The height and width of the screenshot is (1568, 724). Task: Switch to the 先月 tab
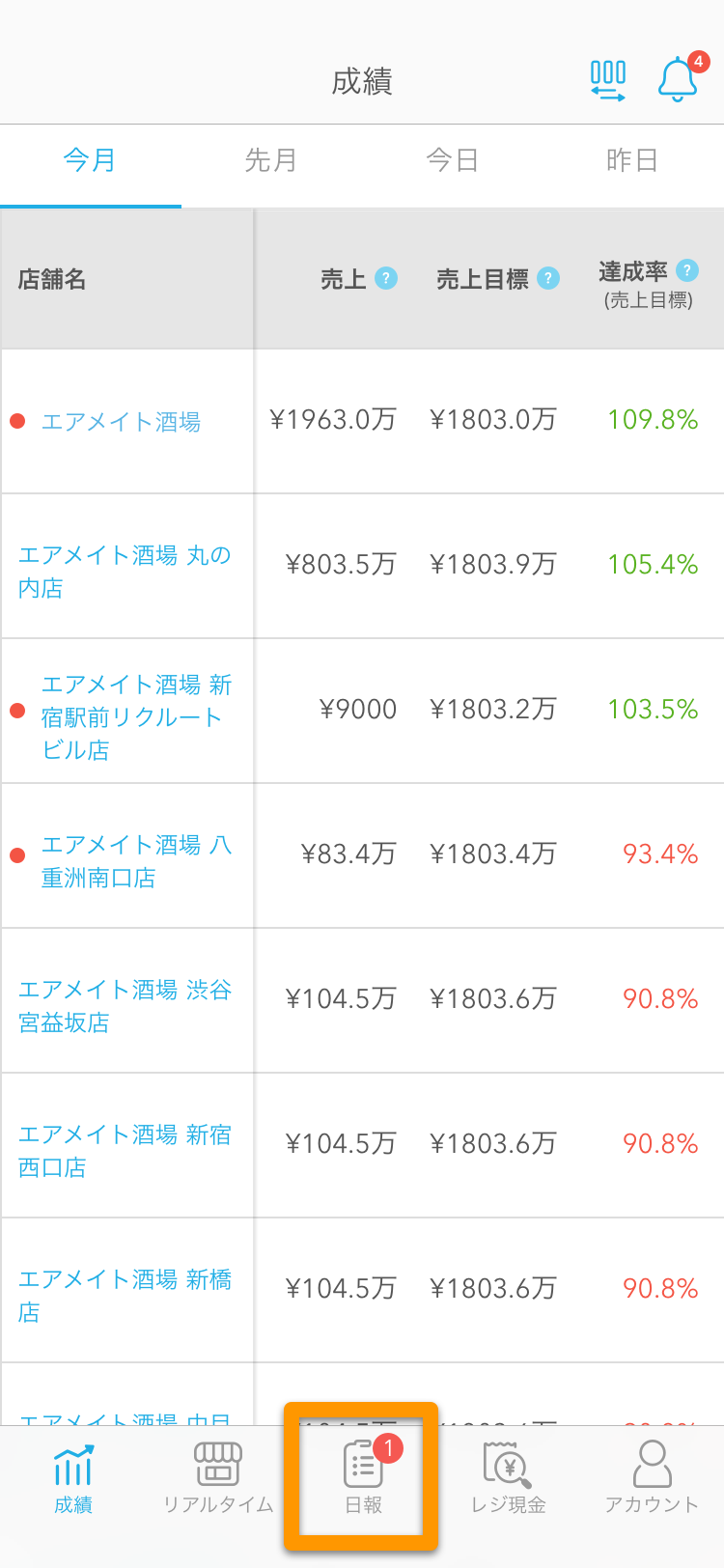(x=271, y=160)
